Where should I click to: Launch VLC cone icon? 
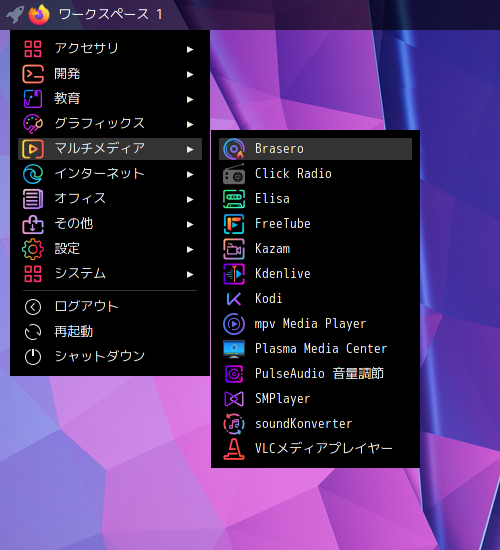coord(234,449)
